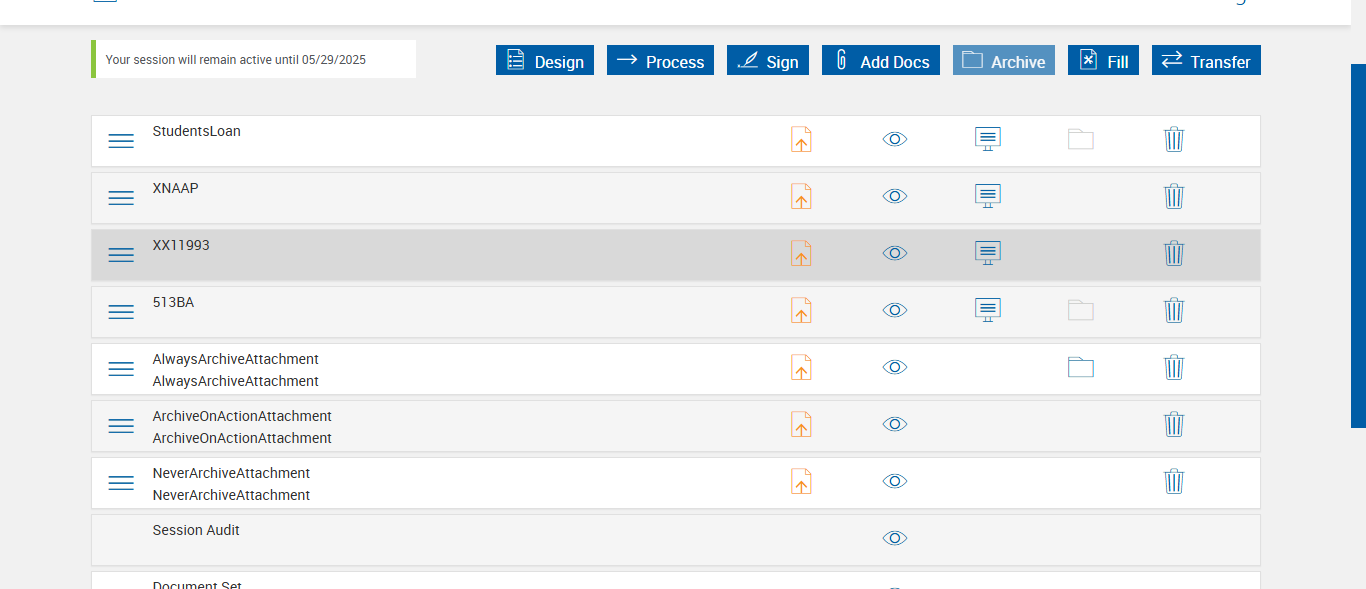Click the three-line handle beside AlwaysArchiveAttachment
This screenshot has height=589, width=1366.
pyautogui.click(x=121, y=369)
